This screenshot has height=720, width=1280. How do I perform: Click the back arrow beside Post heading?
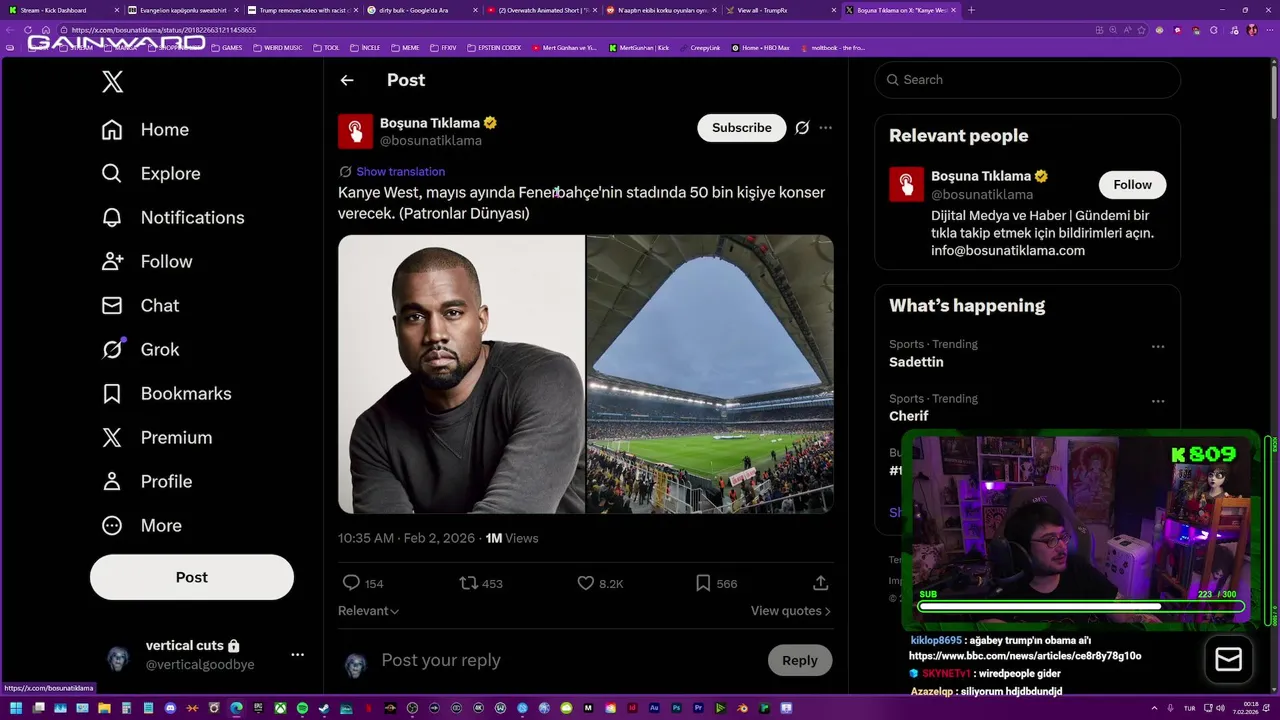coord(347,80)
